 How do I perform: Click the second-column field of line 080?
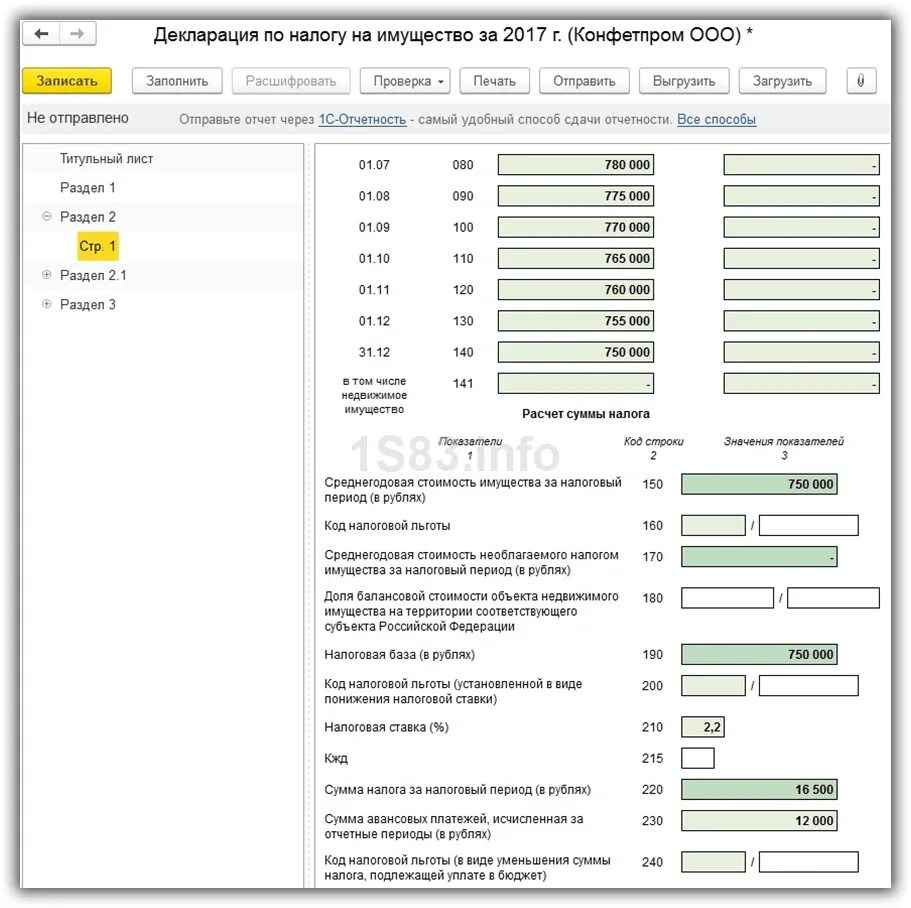(x=801, y=164)
